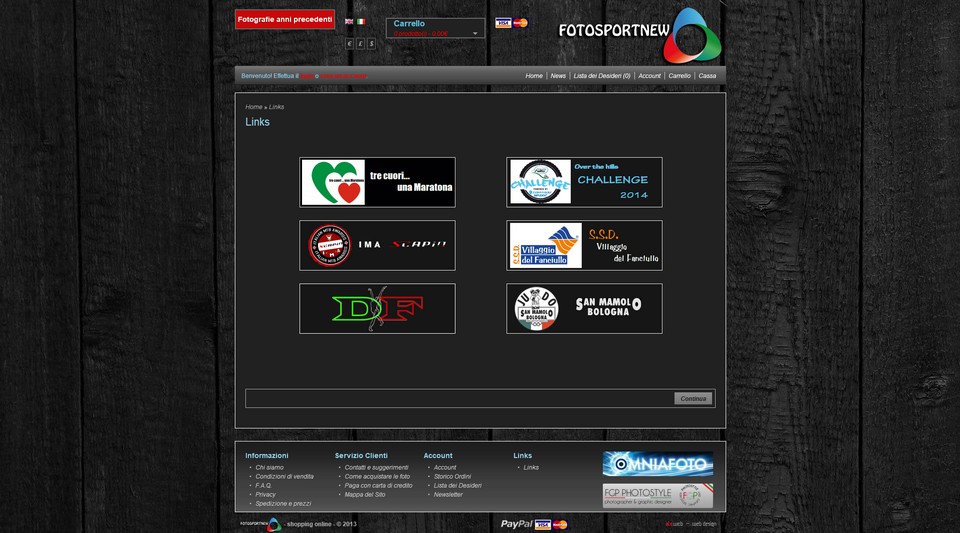
Task: Open Privacy footer link
Action: (266, 494)
